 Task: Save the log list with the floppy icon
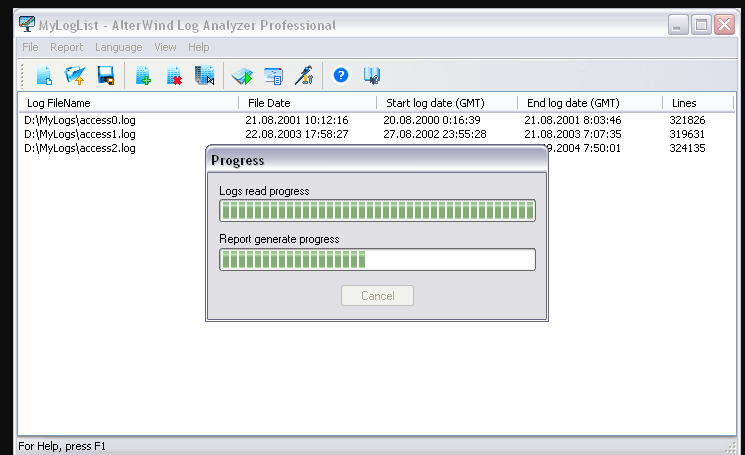[x=106, y=76]
